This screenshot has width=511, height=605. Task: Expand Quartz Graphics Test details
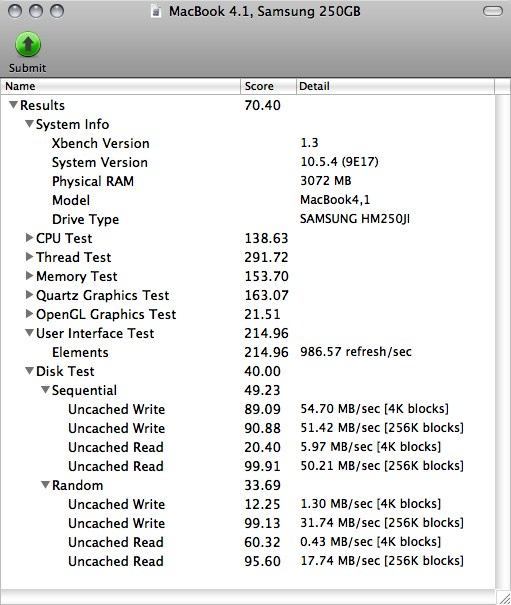point(29,295)
